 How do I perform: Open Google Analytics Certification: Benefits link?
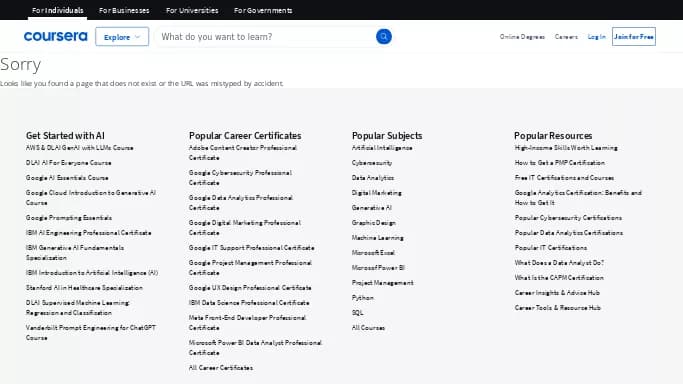pyautogui.click(x=578, y=198)
